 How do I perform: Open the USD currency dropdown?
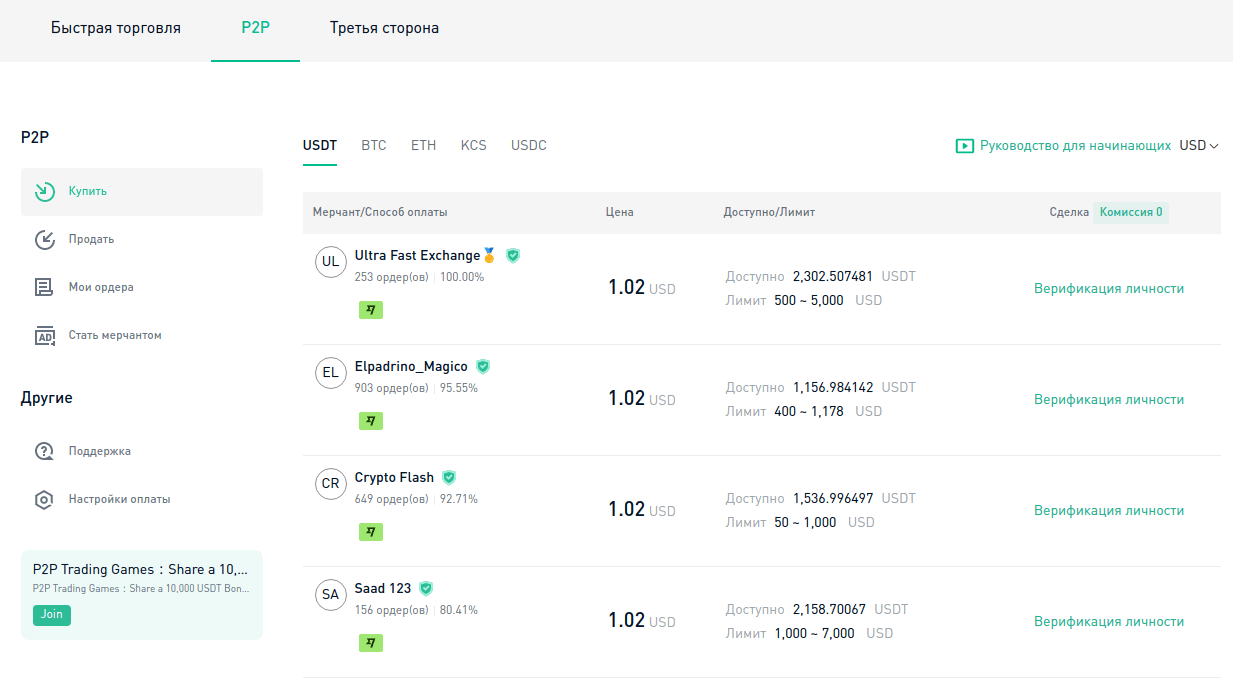tap(1199, 146)
